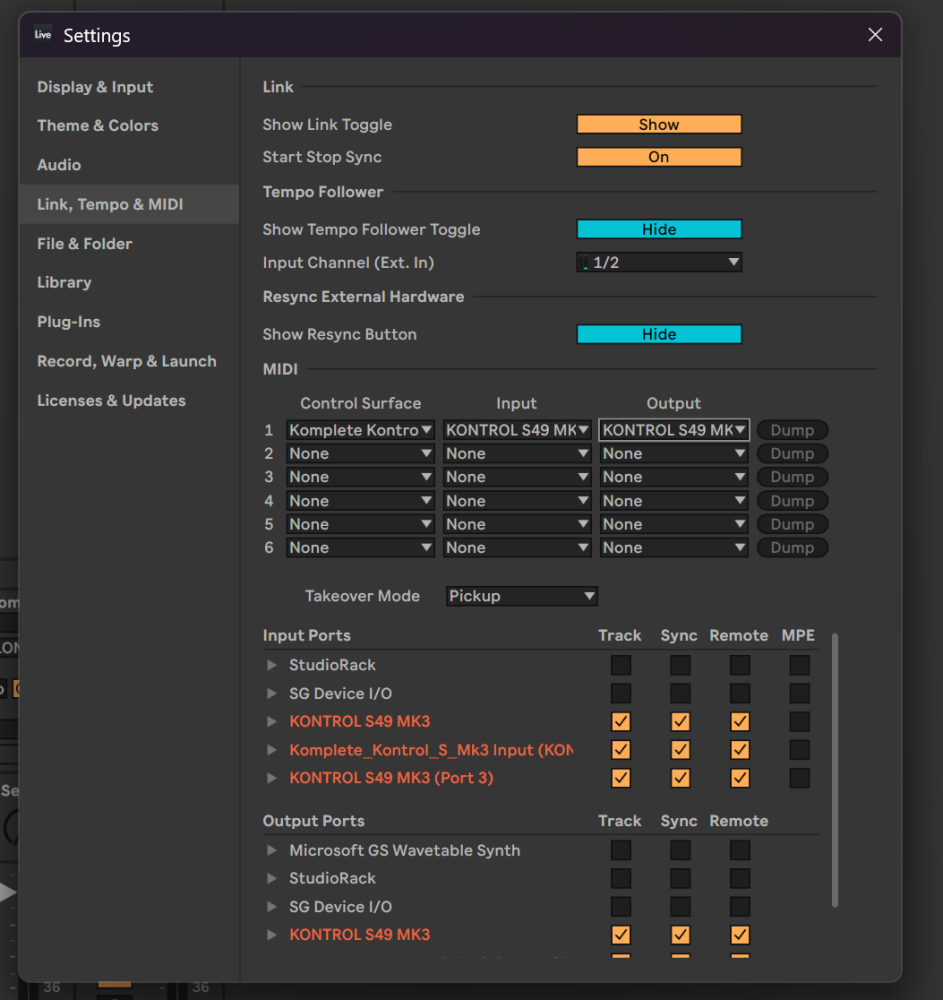The width and height of the screenshot is (943, 1000).
Task: Open Input Channel (Ext. In) dropdown
Action: [659, 263]
